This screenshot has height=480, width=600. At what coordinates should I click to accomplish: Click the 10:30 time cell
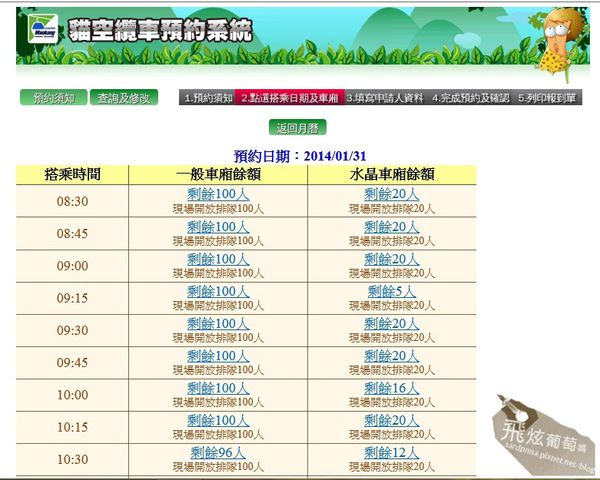point(72,459)
